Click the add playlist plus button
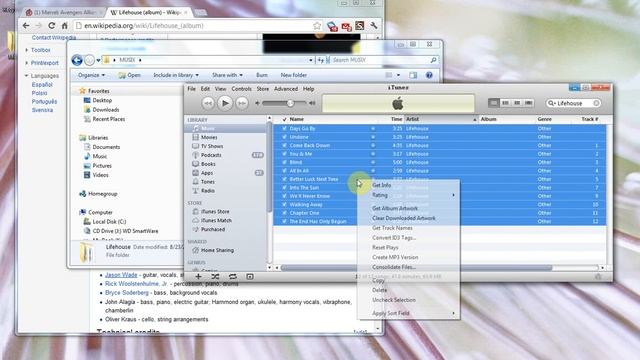 pos(198,276)
